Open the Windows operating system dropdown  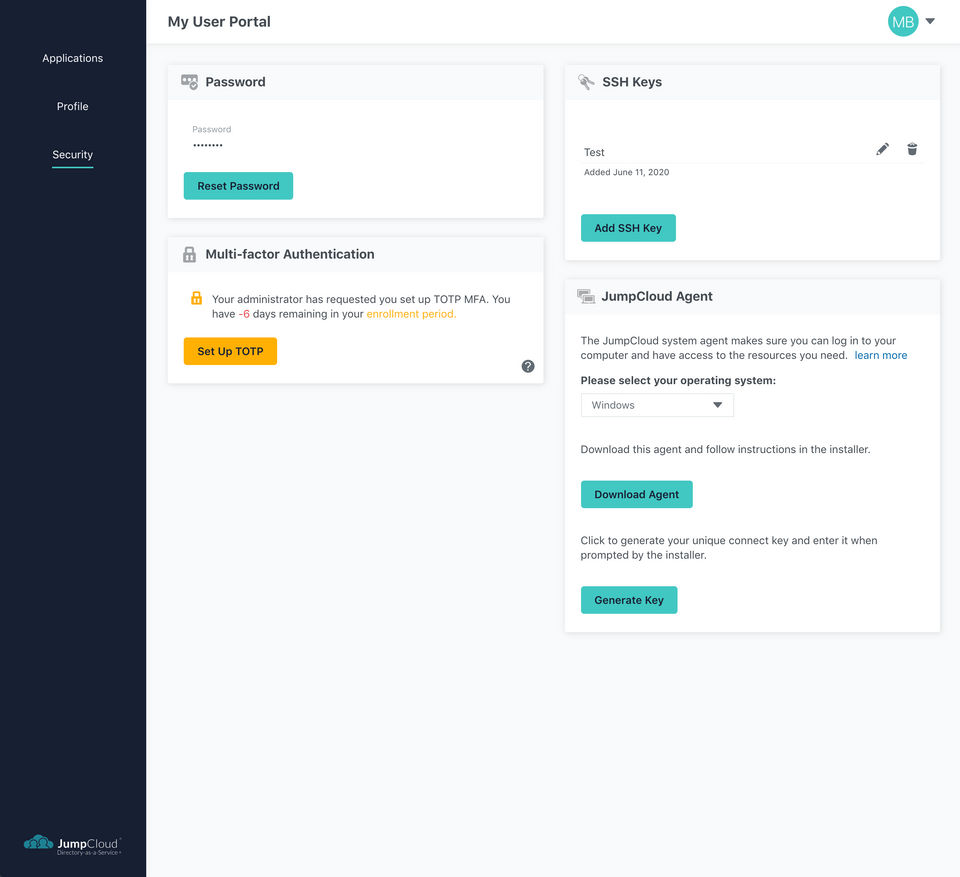point(657,405)
